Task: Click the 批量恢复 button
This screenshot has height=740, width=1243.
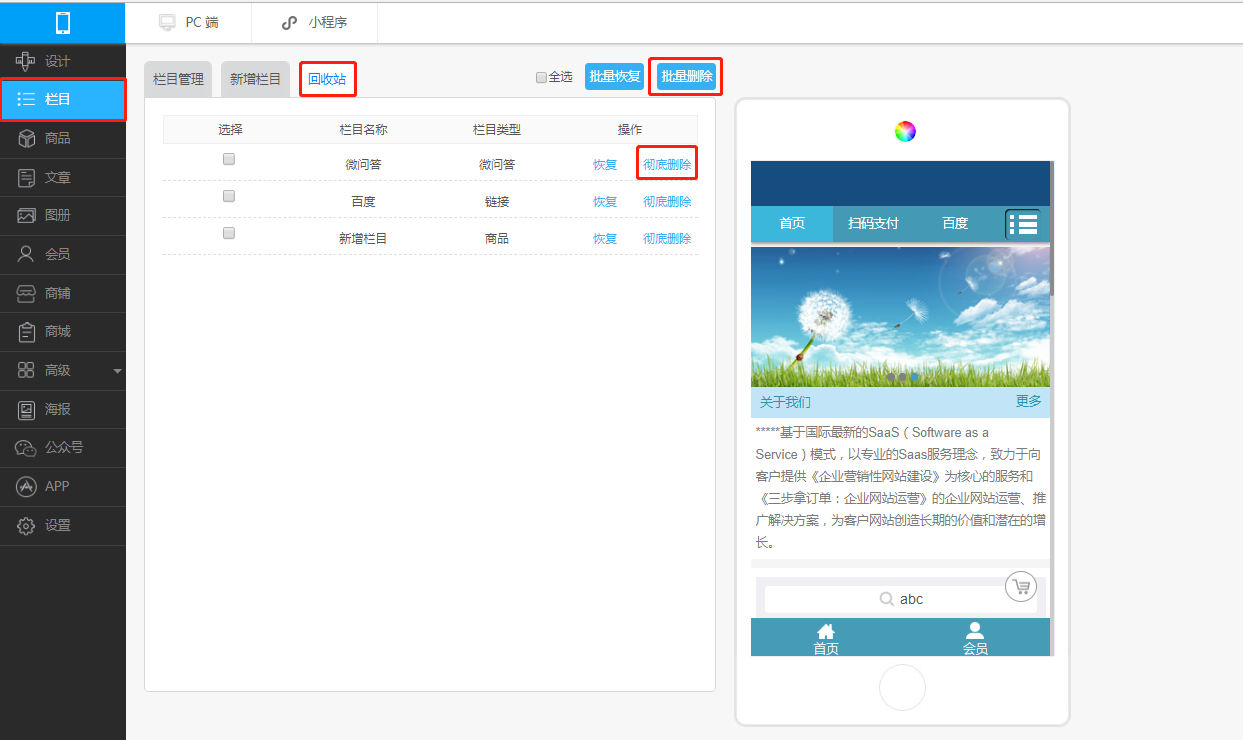Action: click(614, 77)
